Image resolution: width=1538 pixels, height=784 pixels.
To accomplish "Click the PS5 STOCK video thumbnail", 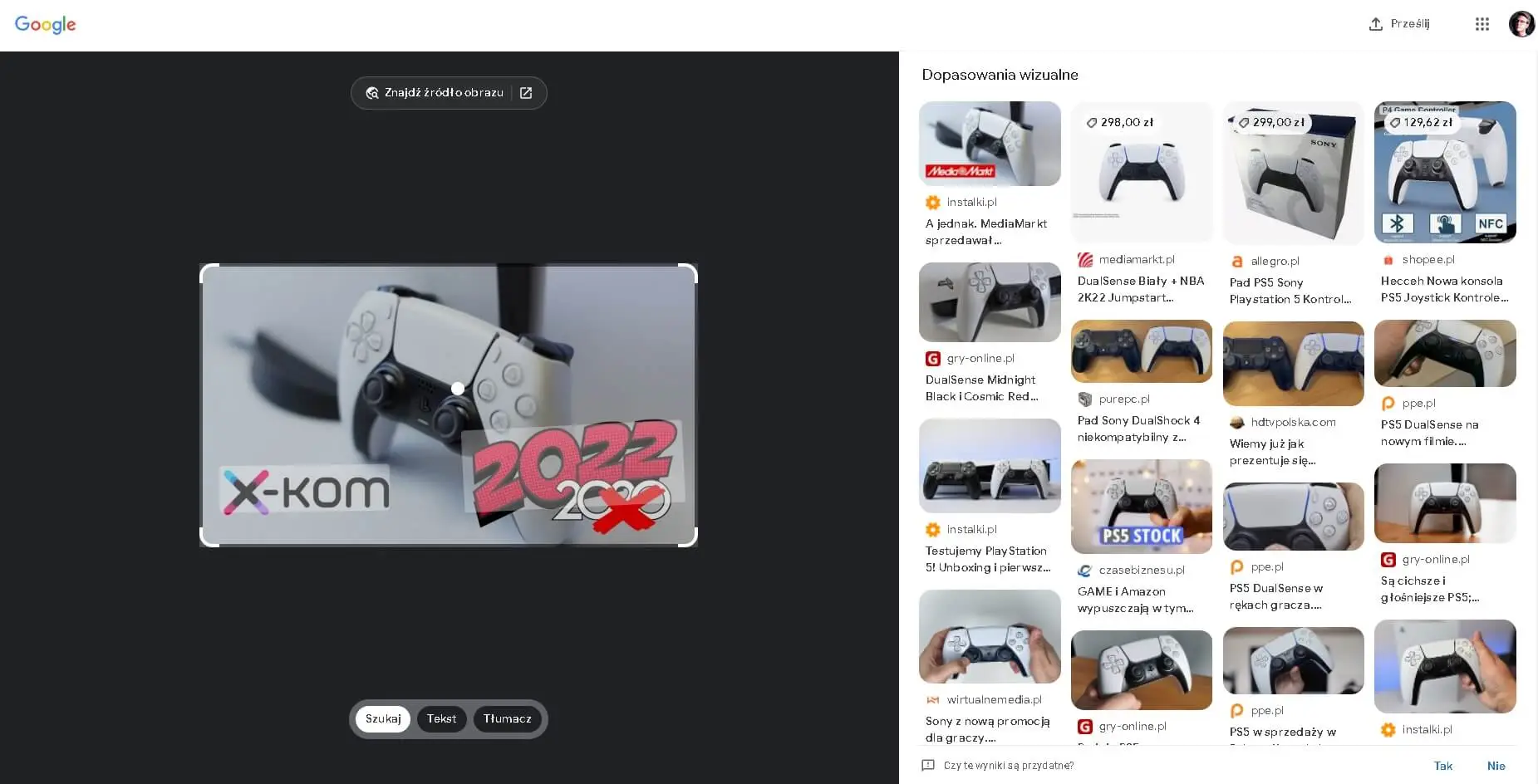I will [x=1141, y=507].
